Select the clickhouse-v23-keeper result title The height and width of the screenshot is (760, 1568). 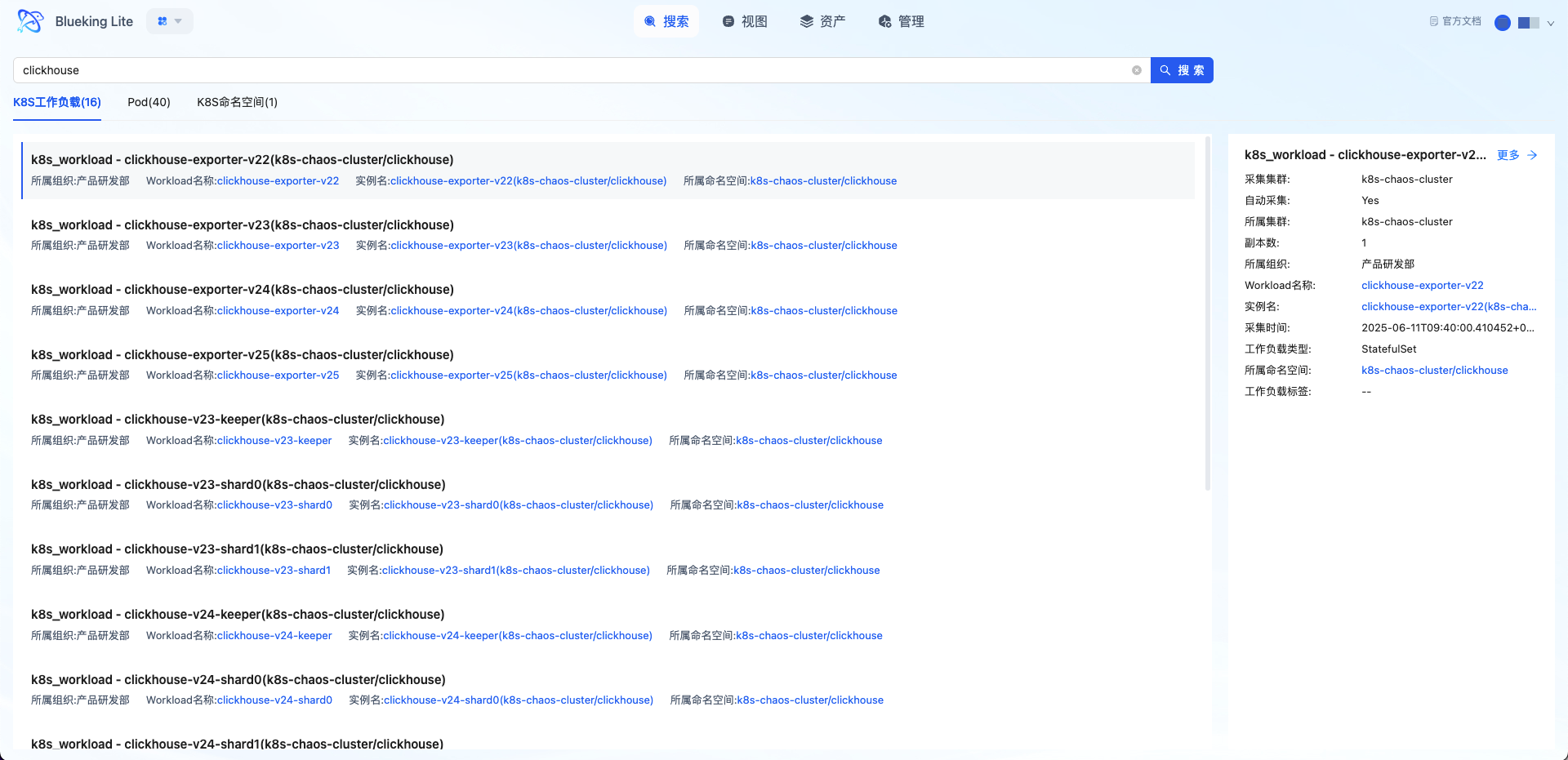click(238, 420)
